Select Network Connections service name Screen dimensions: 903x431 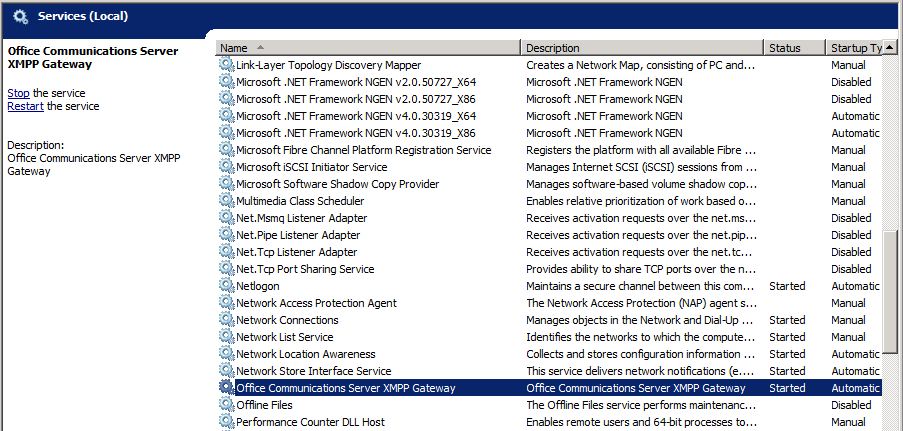click(x=287, y=320)
